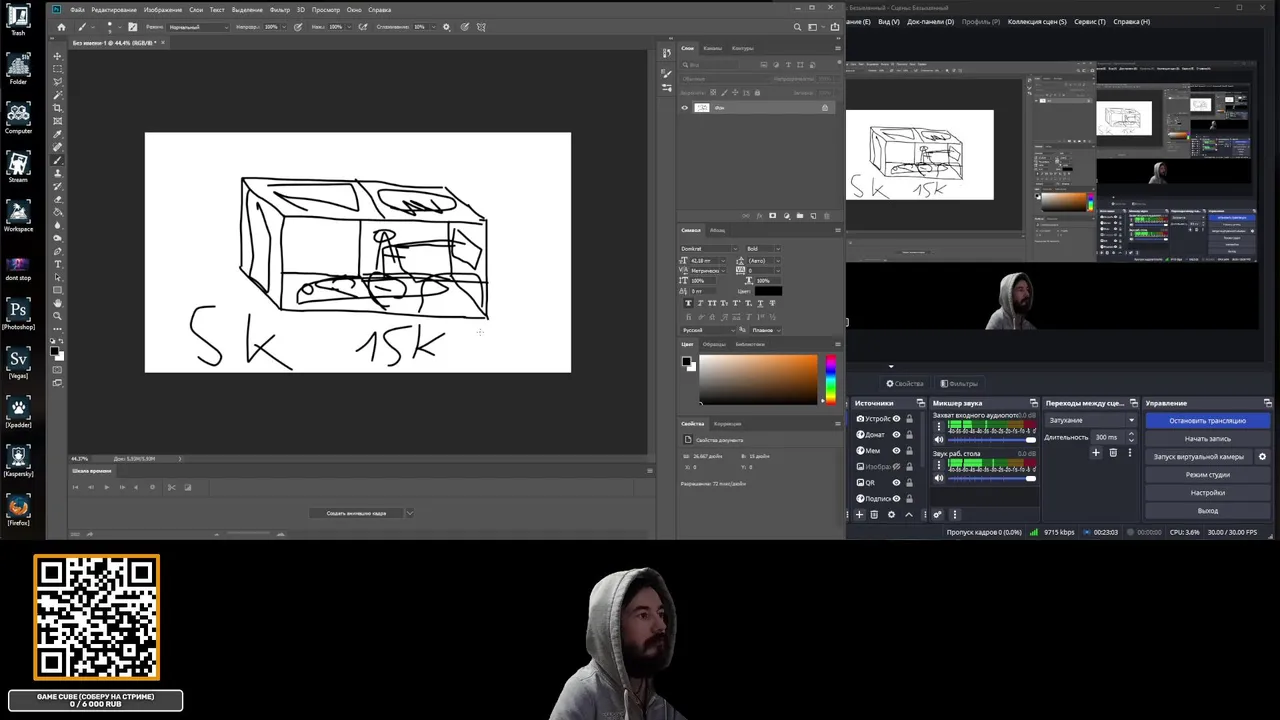Viewport: 1280px width, 720px height.
Task: Select the Zoom tool in Photoshop toolbar
Action: point(57,316)
